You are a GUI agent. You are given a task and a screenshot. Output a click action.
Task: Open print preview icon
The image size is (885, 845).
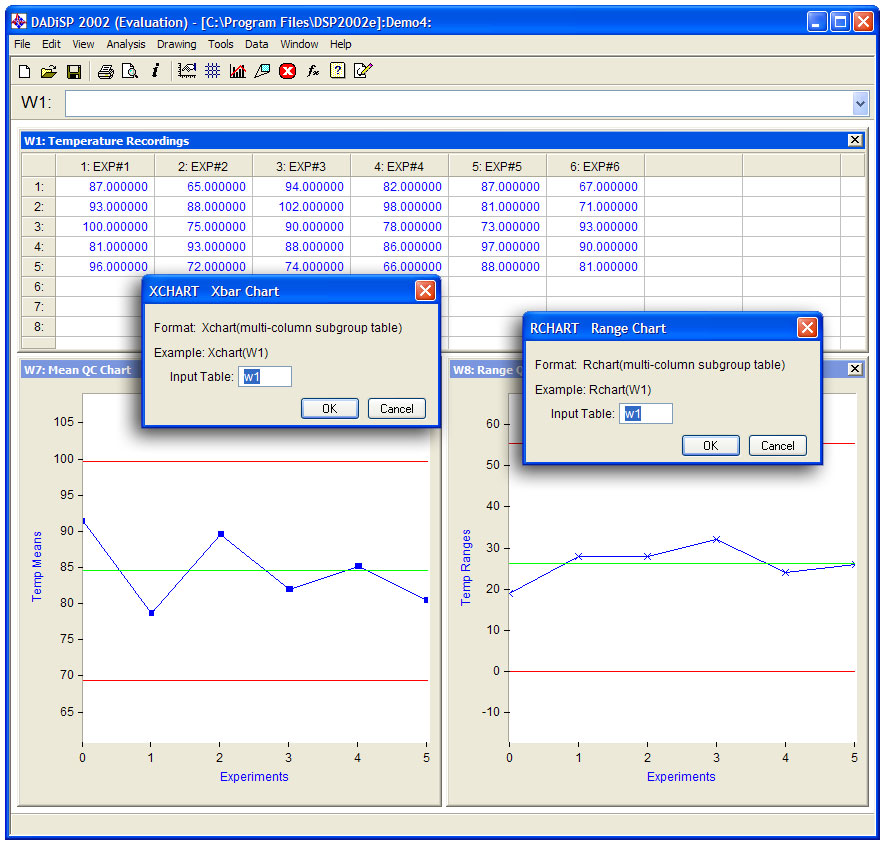130,71
